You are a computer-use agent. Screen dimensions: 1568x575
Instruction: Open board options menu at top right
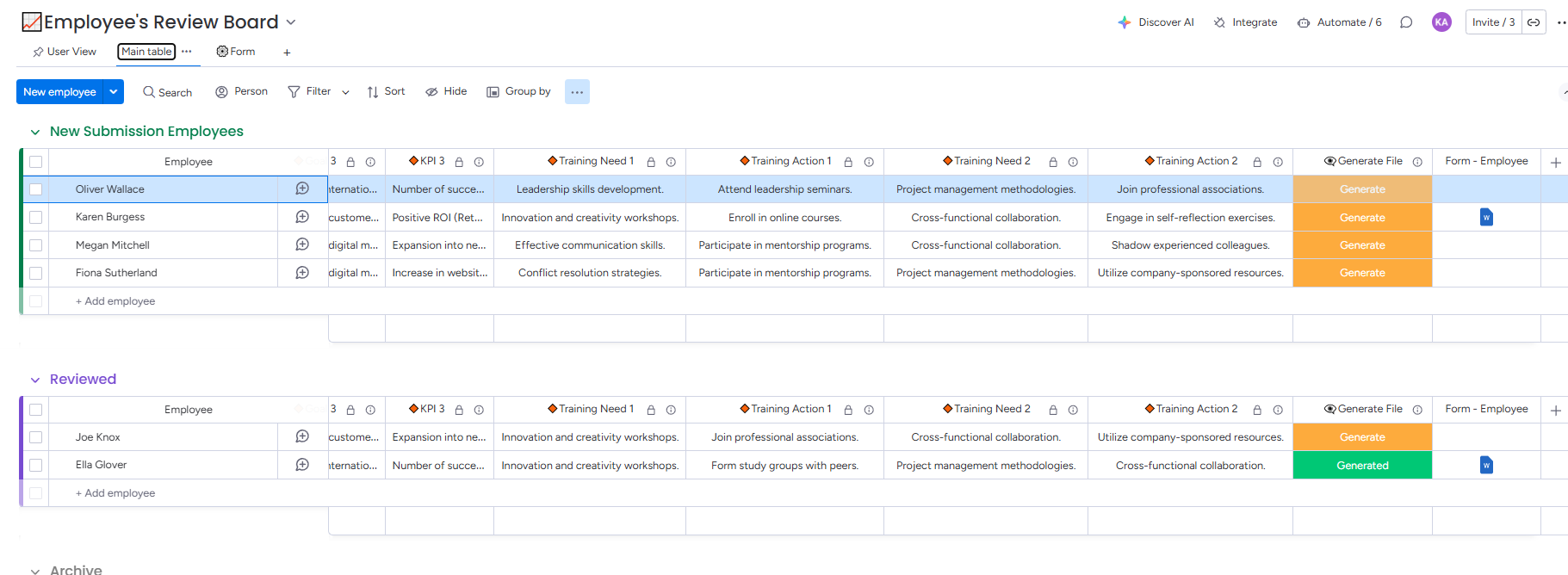[x=1561, y=22]
